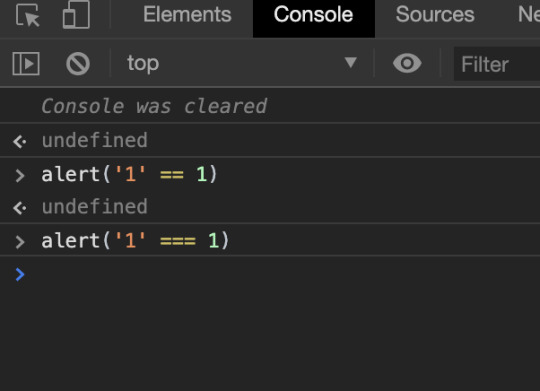Click the input chevron beside alert('1' == 1)
Screen dimensions: 540x391
point(20,175)
